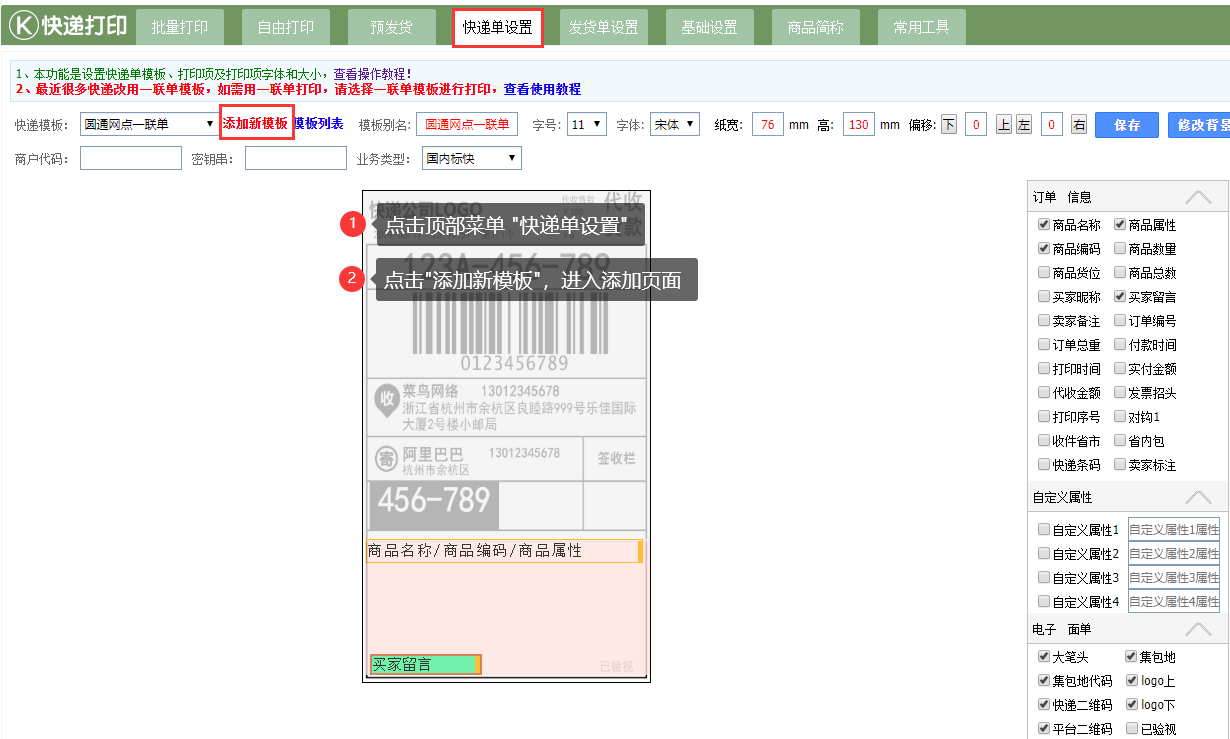Screen dimensions: 1230x739
Task: Uncheck 商品编码 checkbox
Action: coord(1044,248)
